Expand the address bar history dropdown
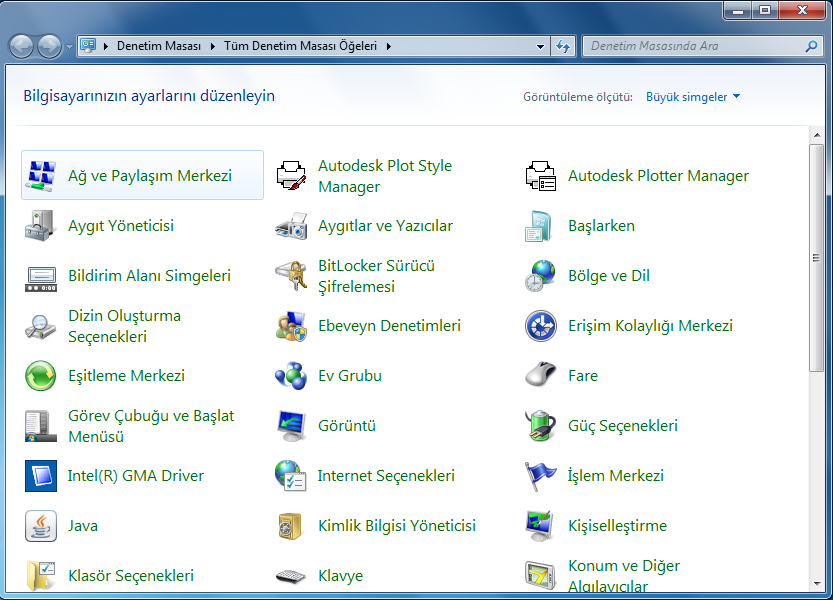833x600 pixels. tap(541, 45)
